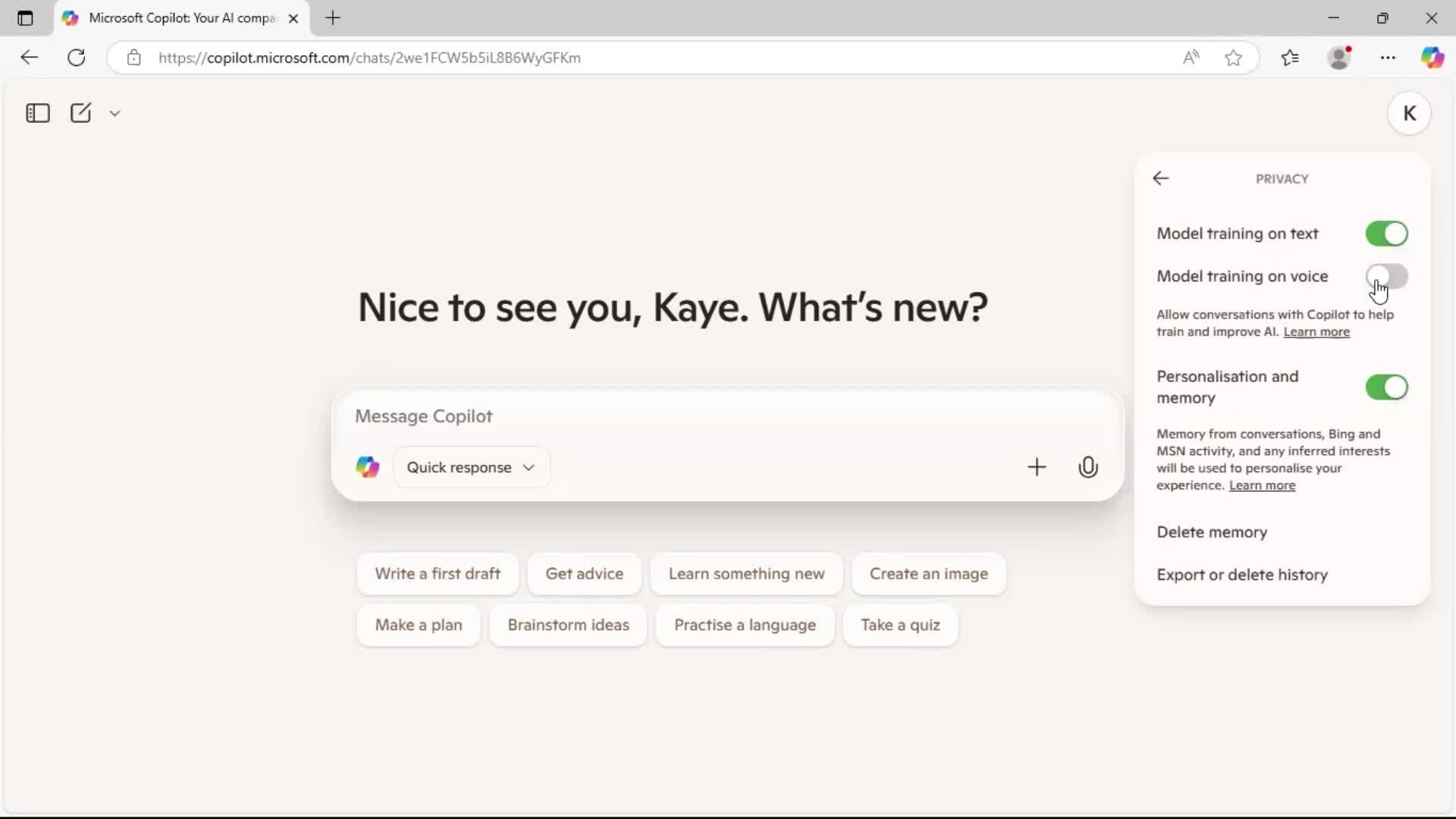This screenshot has height=819, width=1456.
Task: Choose Practise a language suggestion
Action: 745,626
